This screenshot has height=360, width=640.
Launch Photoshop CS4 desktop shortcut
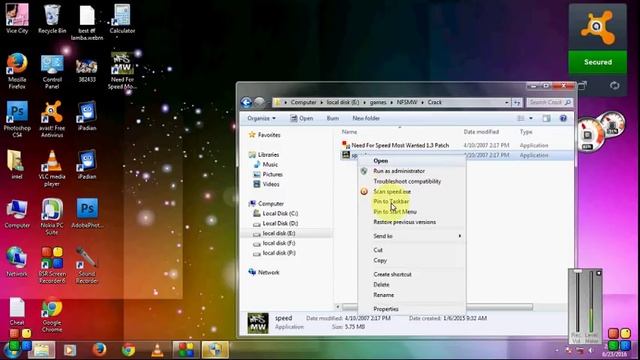point(17,119)
